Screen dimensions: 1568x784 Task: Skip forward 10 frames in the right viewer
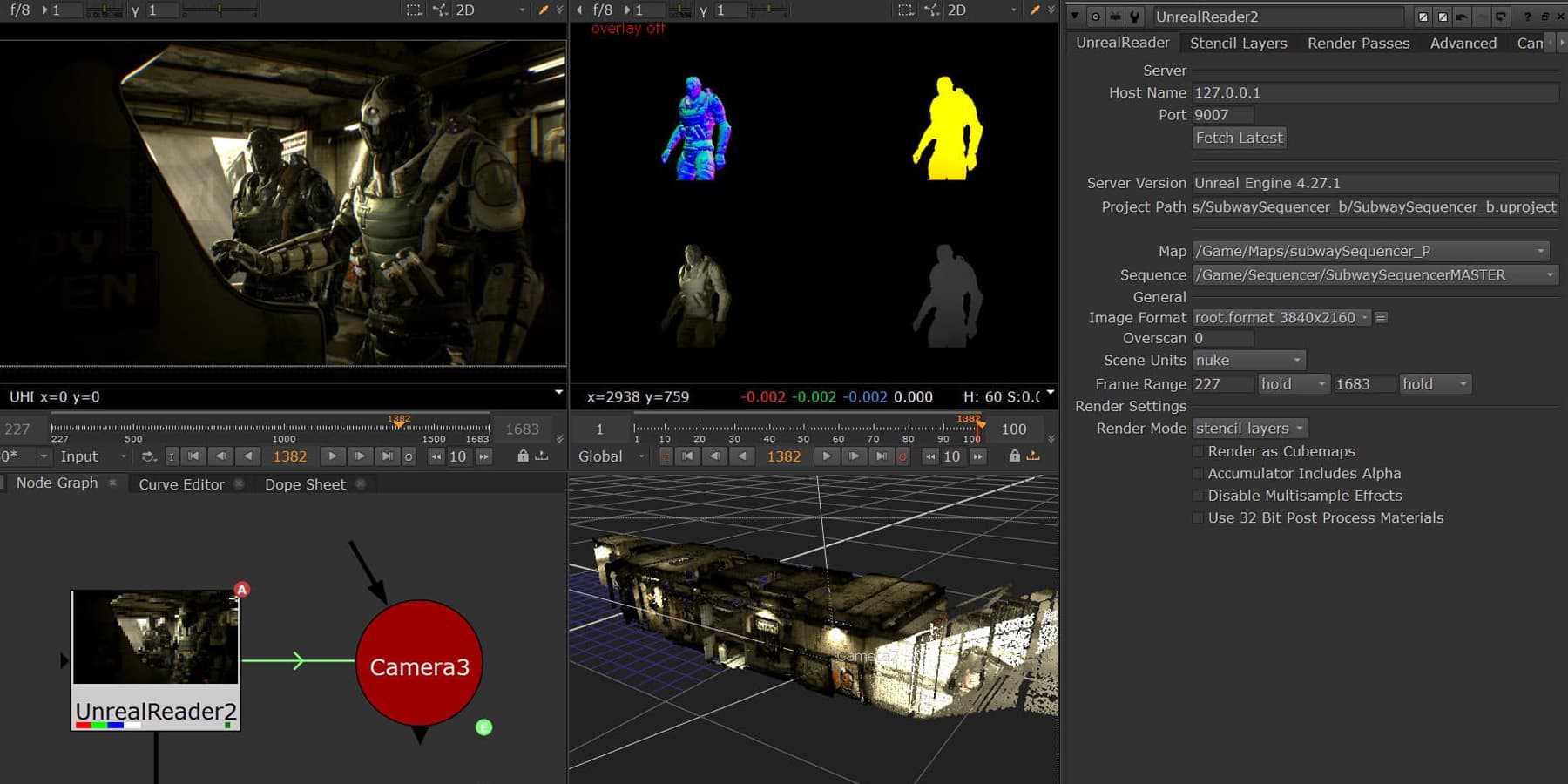[978, 456]
